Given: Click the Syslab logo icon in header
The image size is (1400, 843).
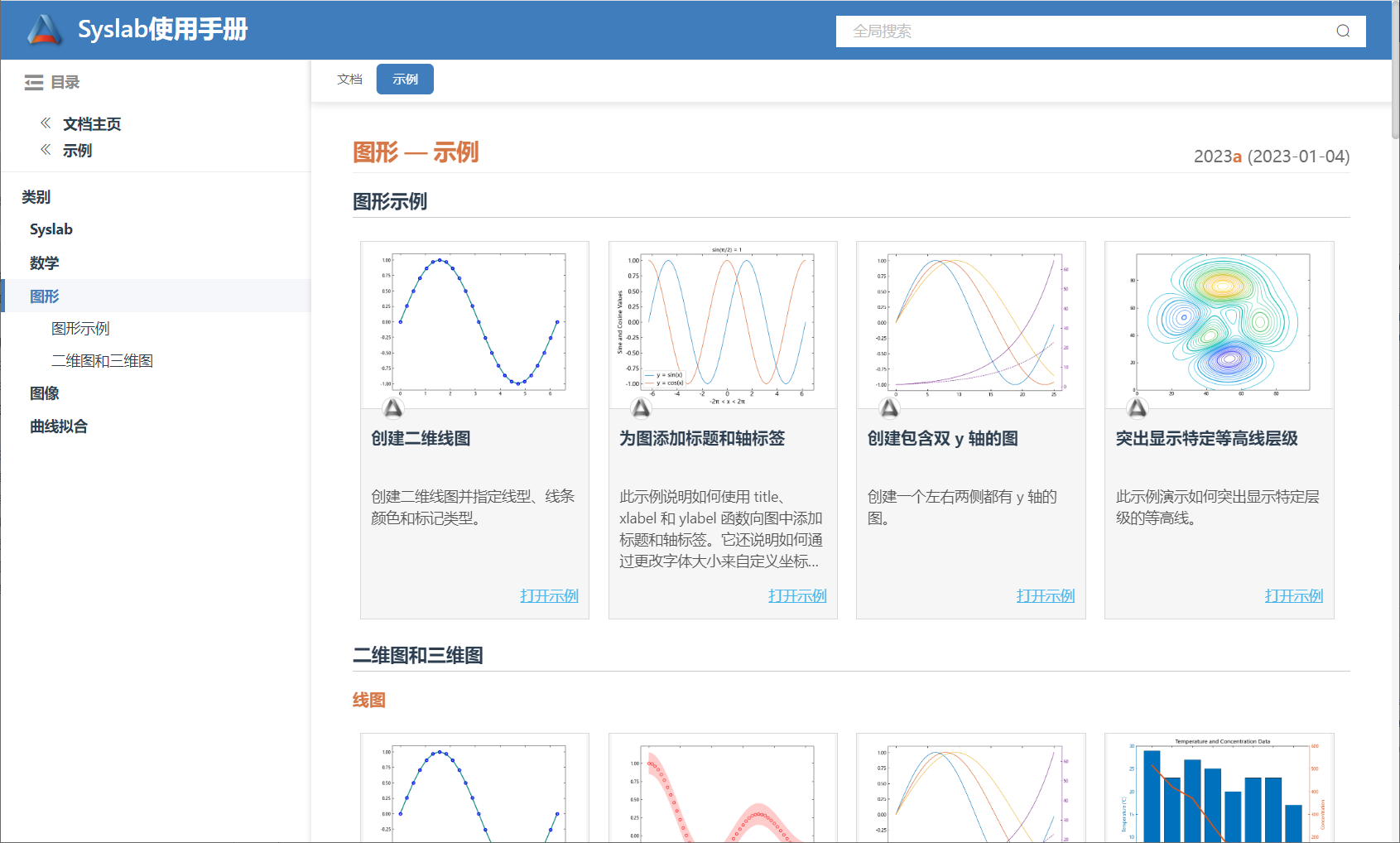Looking at the screenshot, I should click(x=45, y=30).
